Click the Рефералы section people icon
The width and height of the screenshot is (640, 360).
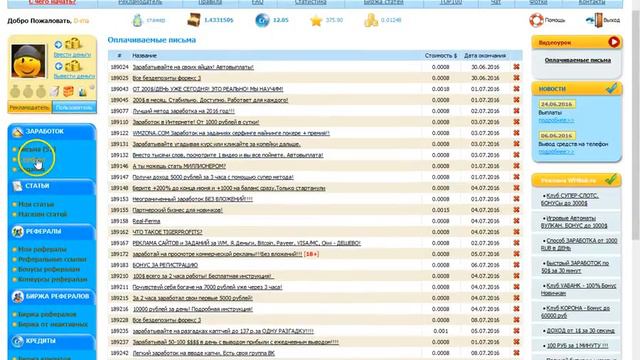(17, 232)
